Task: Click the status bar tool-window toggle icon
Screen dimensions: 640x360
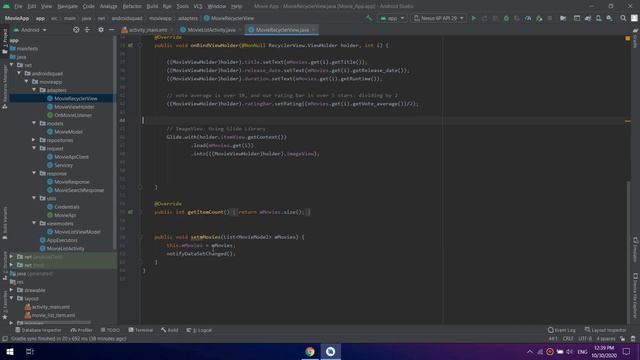Action: tap(5, 339)
